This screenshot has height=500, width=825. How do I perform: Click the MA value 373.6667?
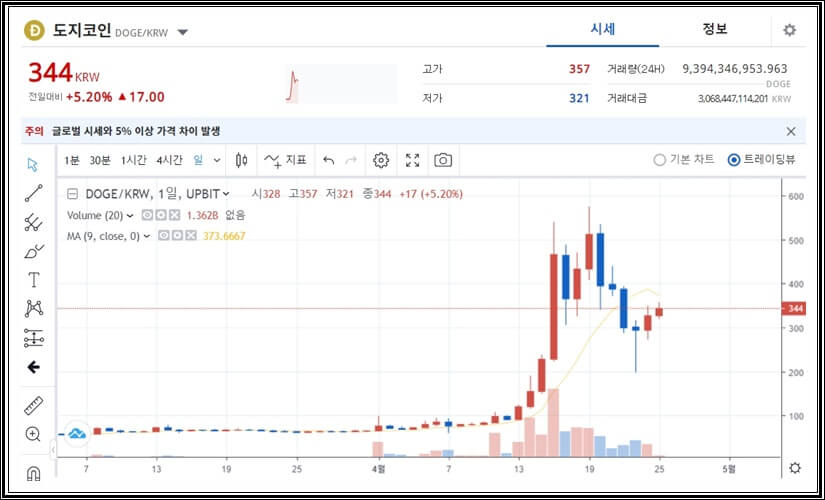tap(224, 236)
